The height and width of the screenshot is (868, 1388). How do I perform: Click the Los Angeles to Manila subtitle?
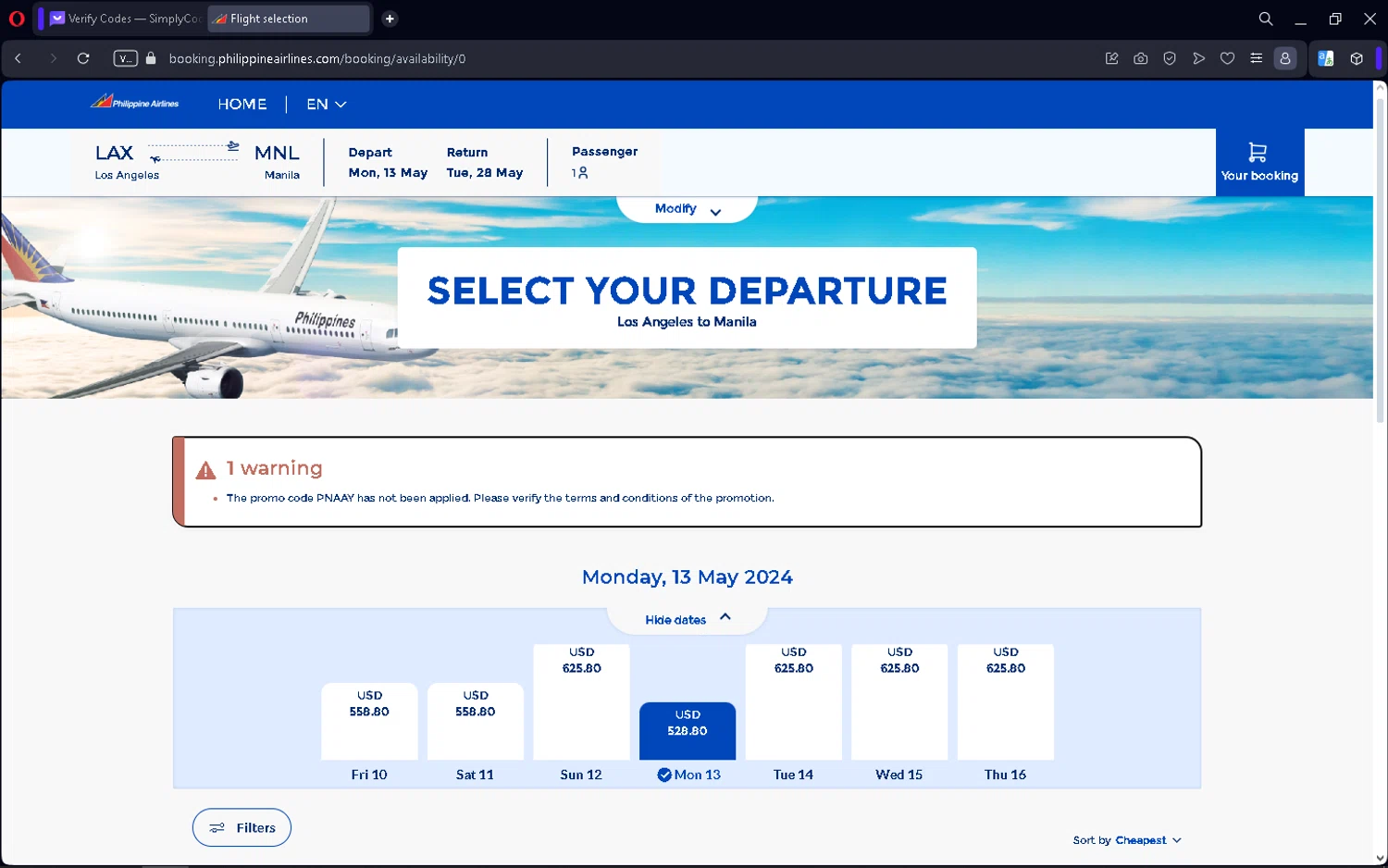[688, 322]
